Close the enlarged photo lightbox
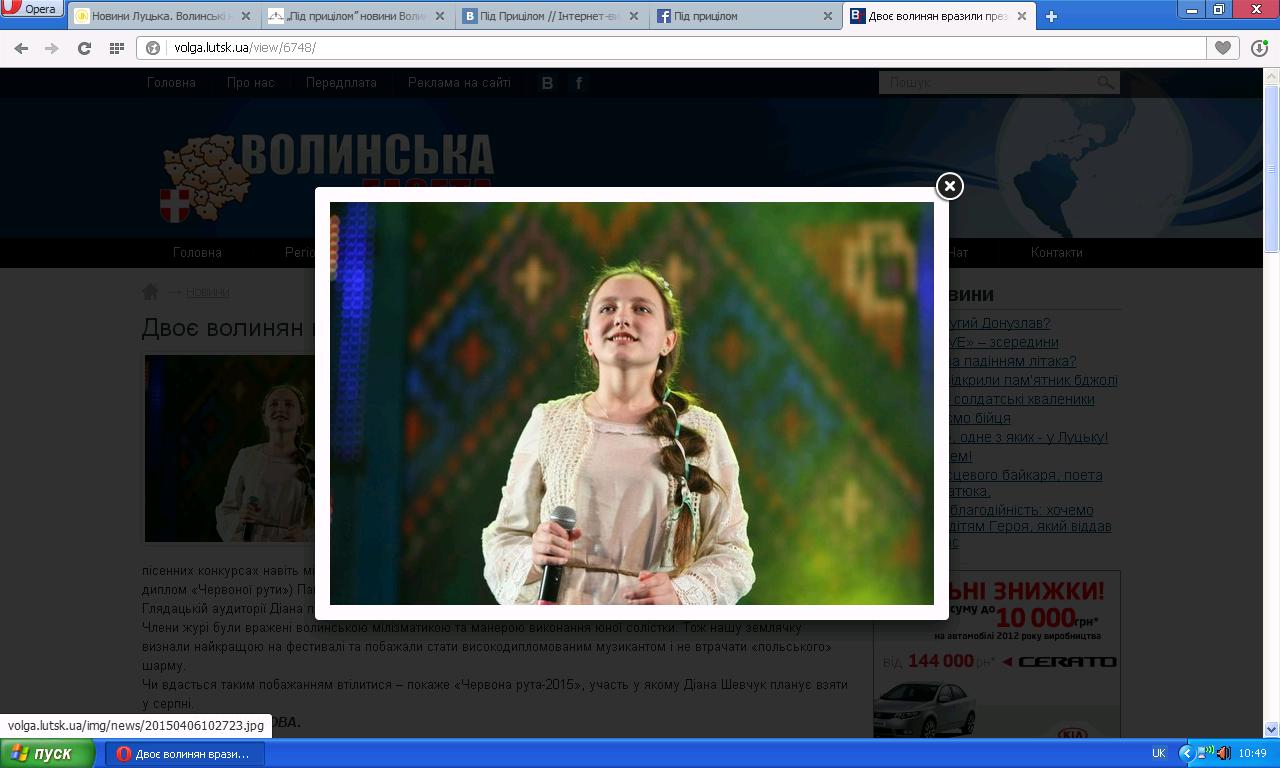The width and height of the screenshot is (1280, 768). pos(949,186)
